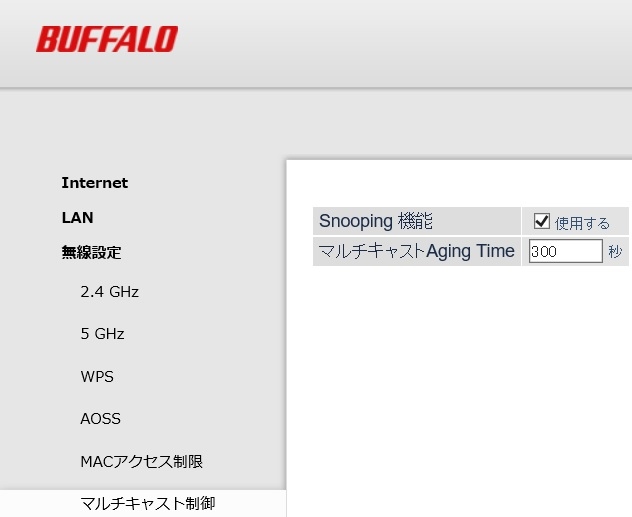Click the 秒 unit label
This screenshot has width=632, height=517.
(614, 252)
